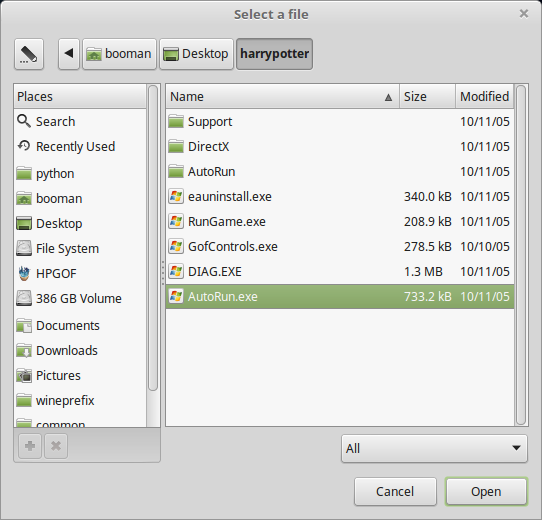Select the Support folder icon
The width and height of the screenshot is (542, 520).
(x=176, y=122)
